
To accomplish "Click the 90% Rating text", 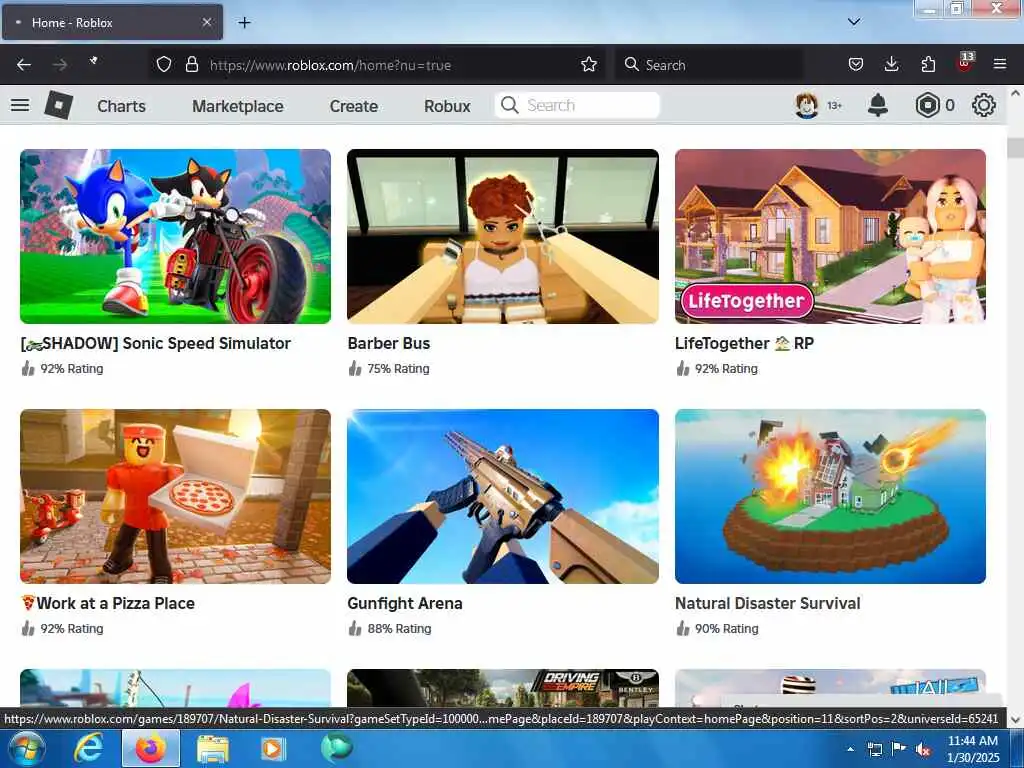I will (726, 628).
